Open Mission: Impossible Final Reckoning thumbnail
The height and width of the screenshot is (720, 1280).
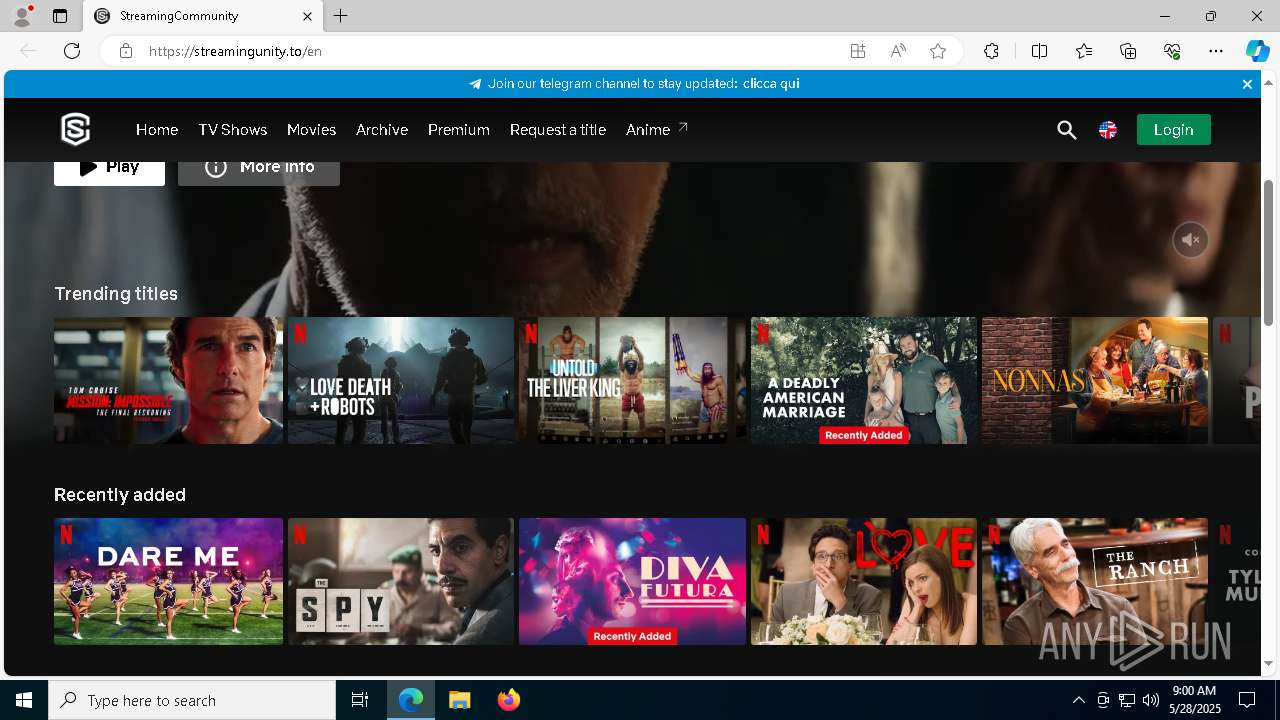pos(168,380)
